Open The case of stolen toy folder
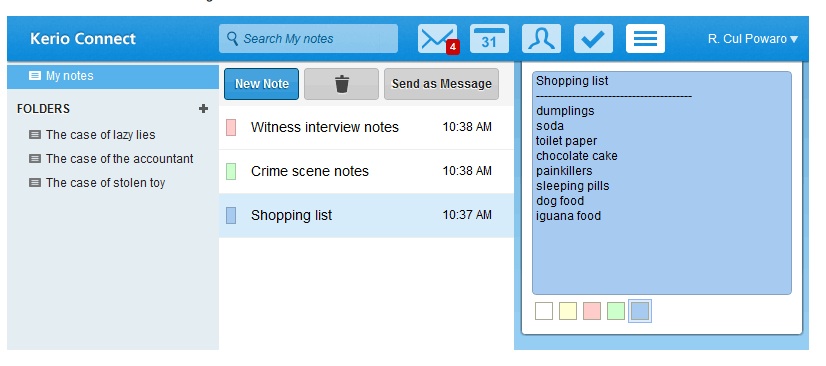 pos(105,183)
